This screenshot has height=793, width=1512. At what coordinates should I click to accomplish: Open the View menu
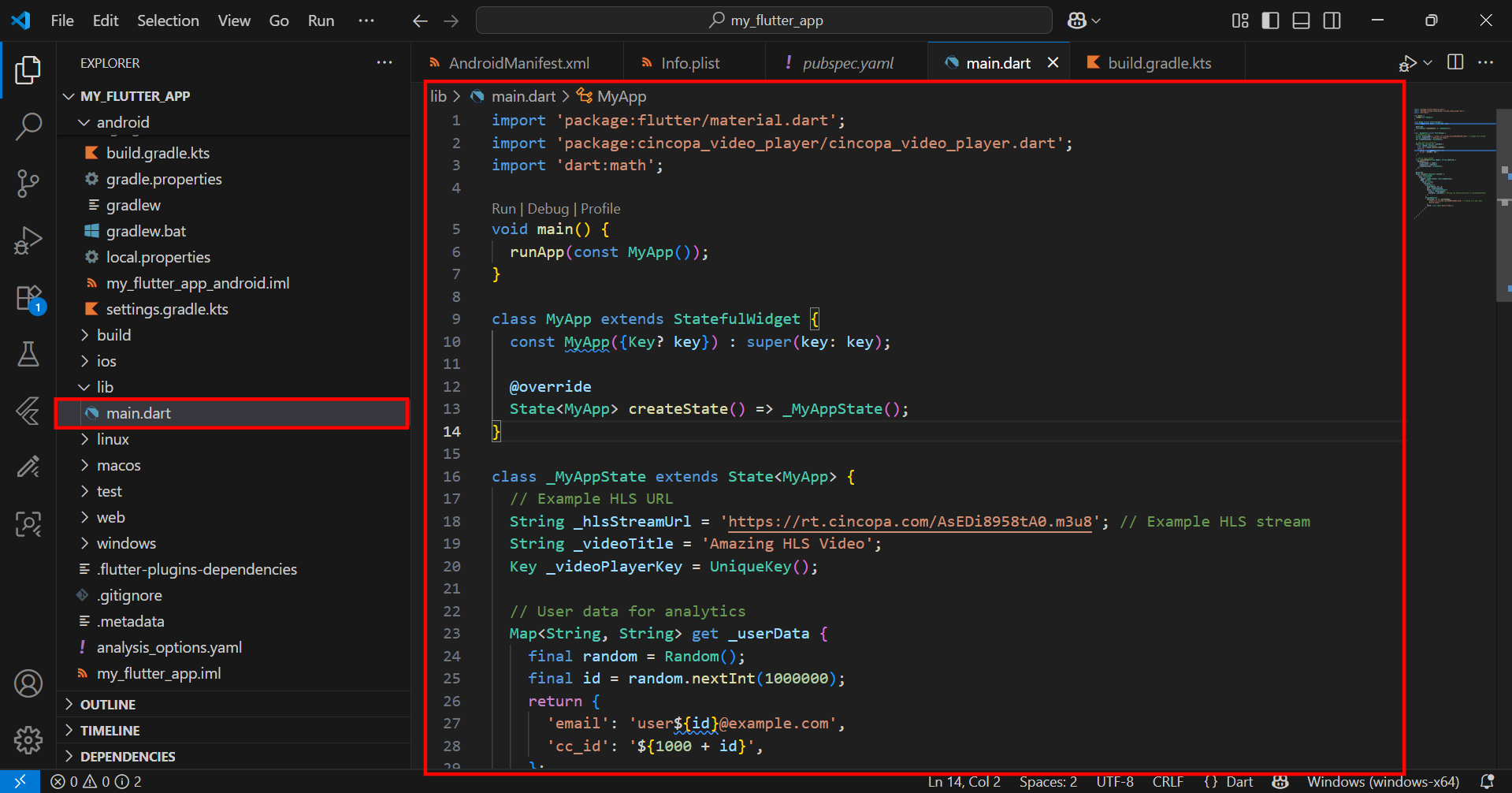pos(234,20)
